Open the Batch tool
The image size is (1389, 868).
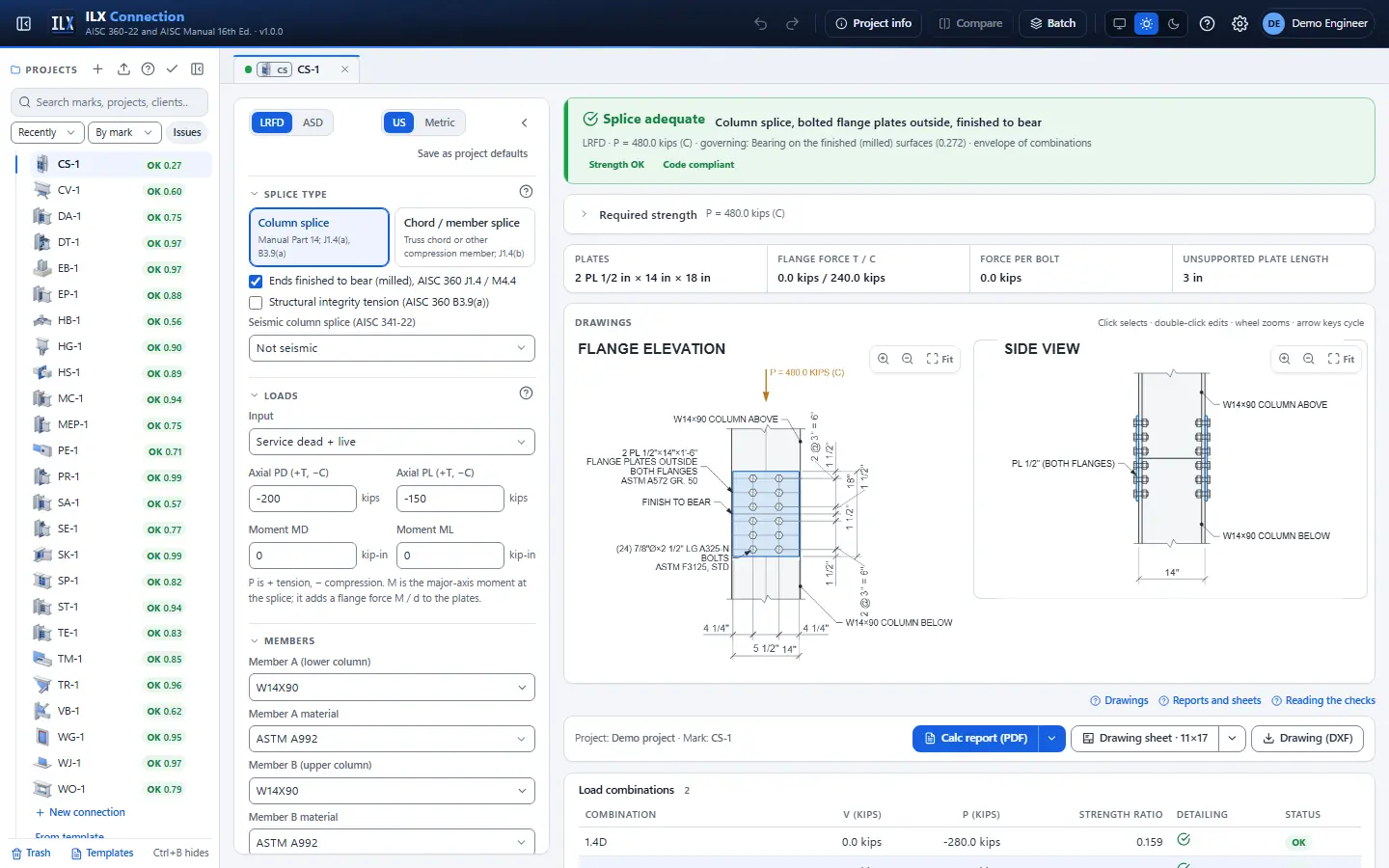[x=1052, y=23]
